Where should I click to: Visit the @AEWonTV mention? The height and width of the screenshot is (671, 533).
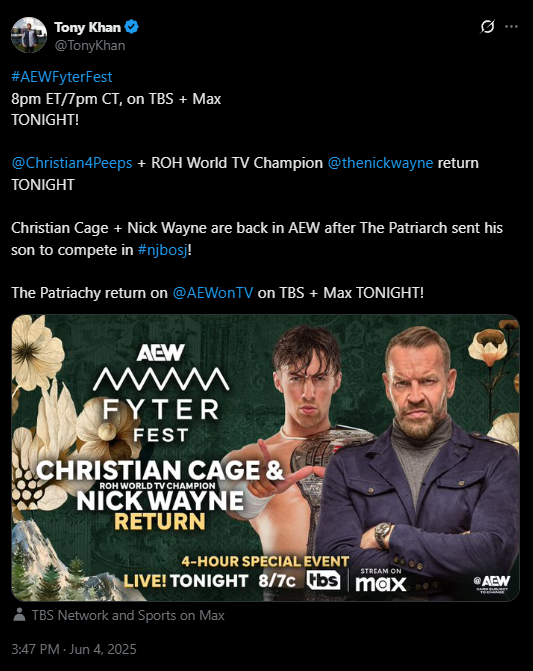[x=213, y=293]
